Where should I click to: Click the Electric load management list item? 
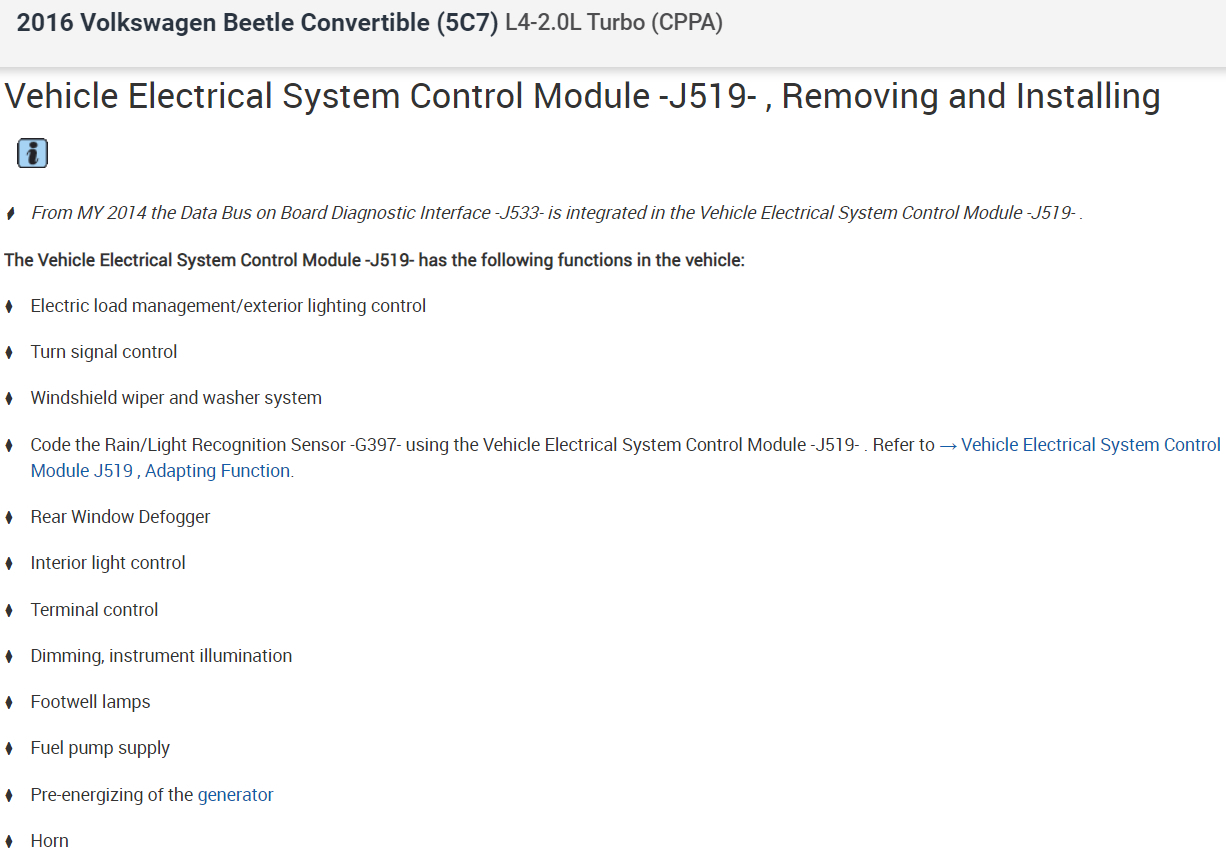(228, 306)
